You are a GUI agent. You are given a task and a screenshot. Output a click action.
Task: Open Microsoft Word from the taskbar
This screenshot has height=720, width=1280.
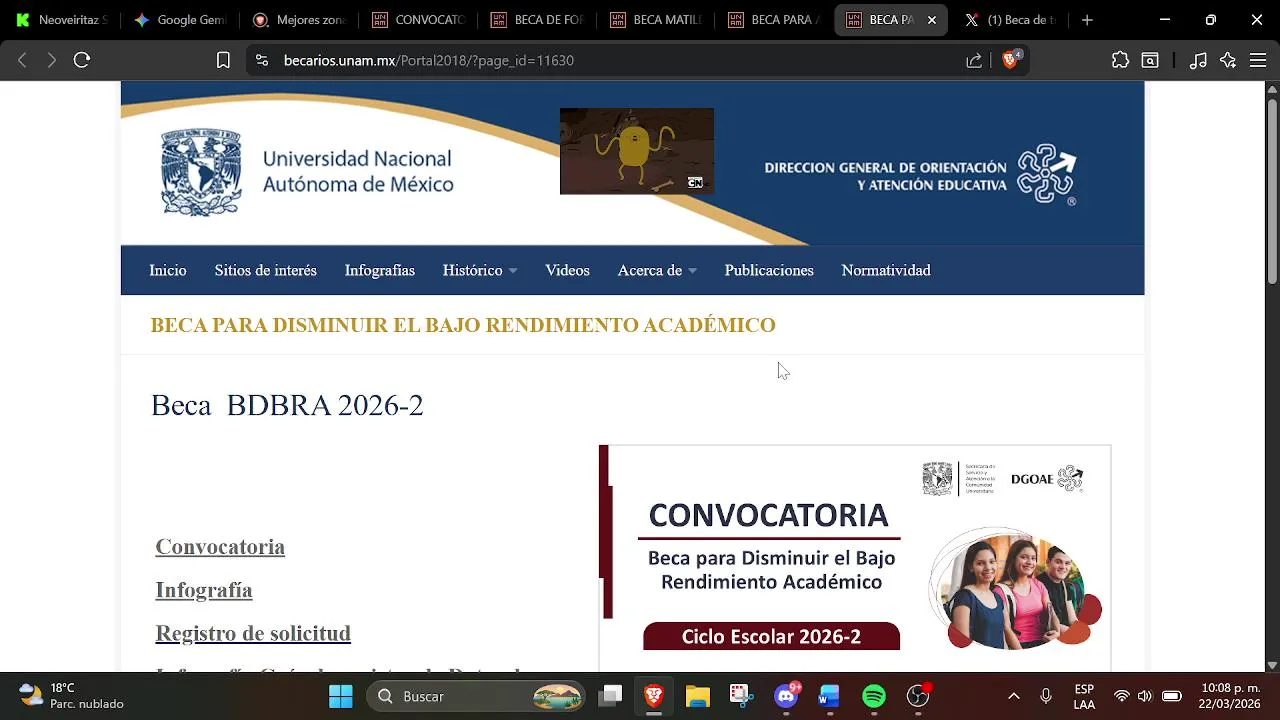tap(829, 696)
